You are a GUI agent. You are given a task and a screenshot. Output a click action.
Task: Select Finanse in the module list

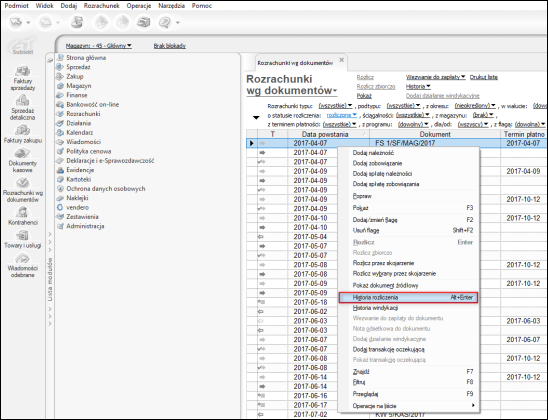[x=77, y=95]
